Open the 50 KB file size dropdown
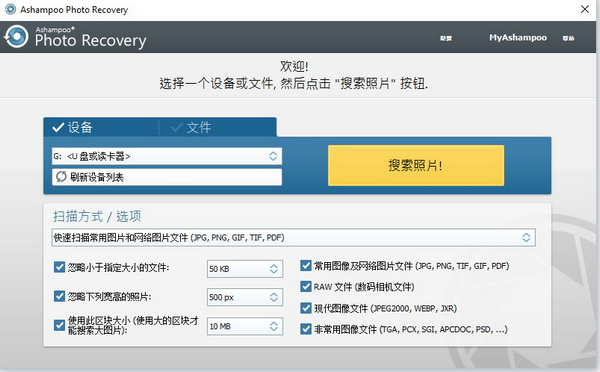This screenshot has width=600, height=372. point(245,269)
